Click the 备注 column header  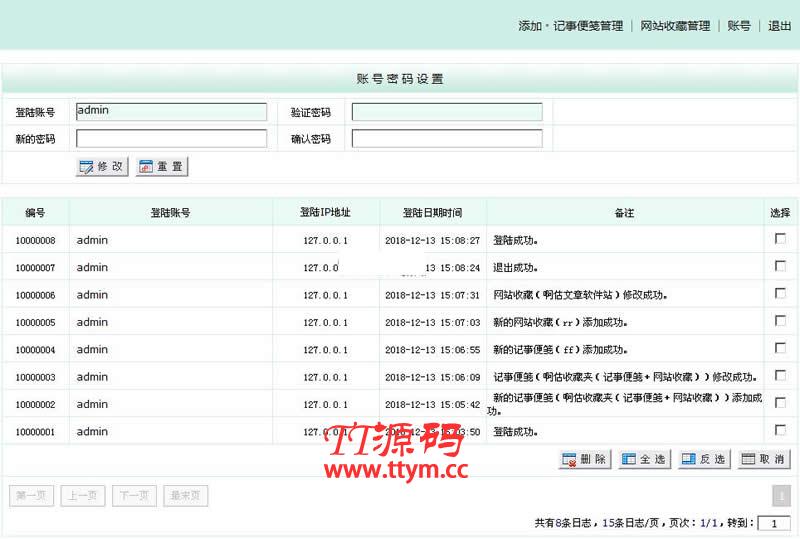coord(624,213)
